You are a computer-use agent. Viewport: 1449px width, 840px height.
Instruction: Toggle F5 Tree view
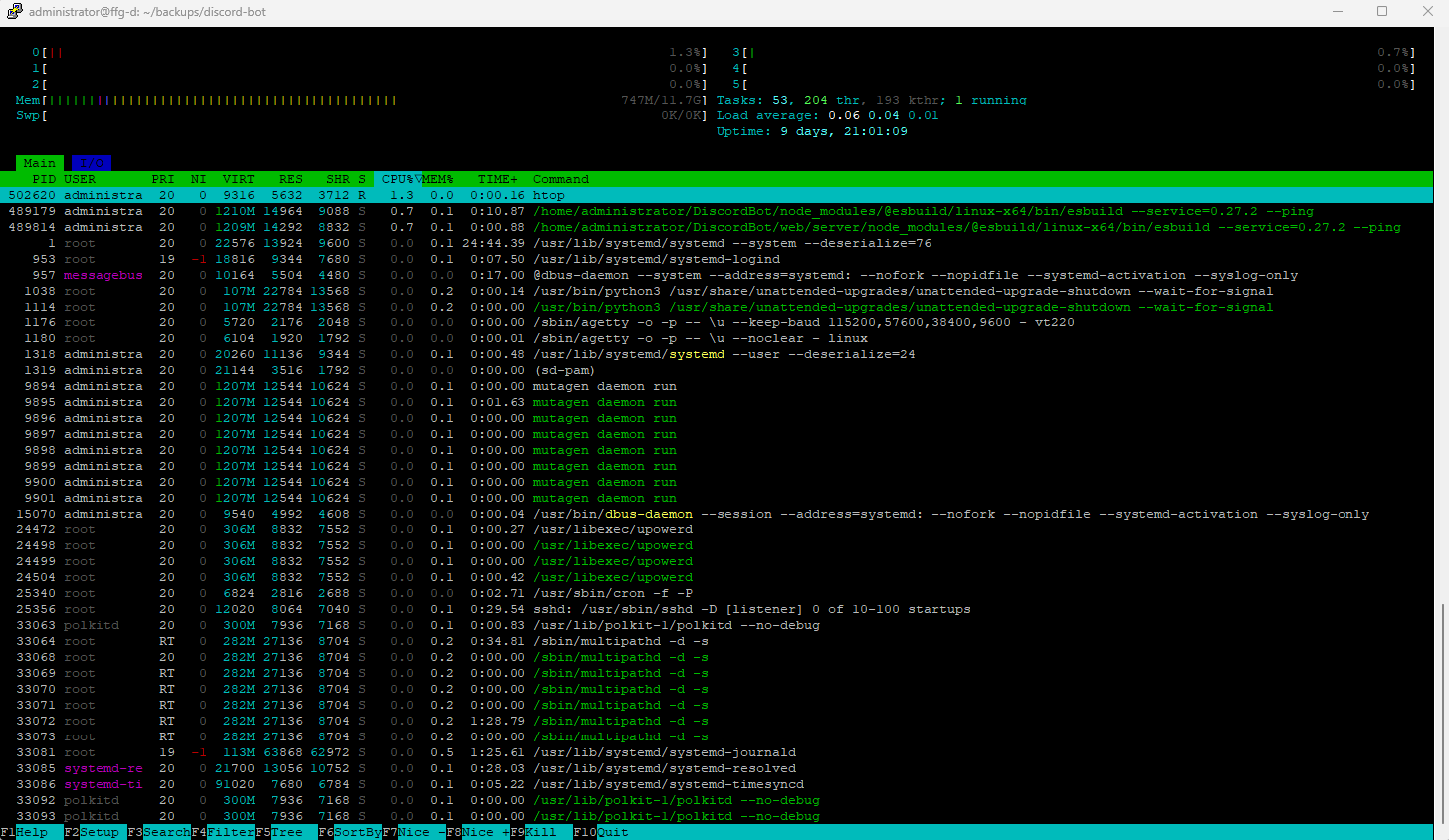286,832
